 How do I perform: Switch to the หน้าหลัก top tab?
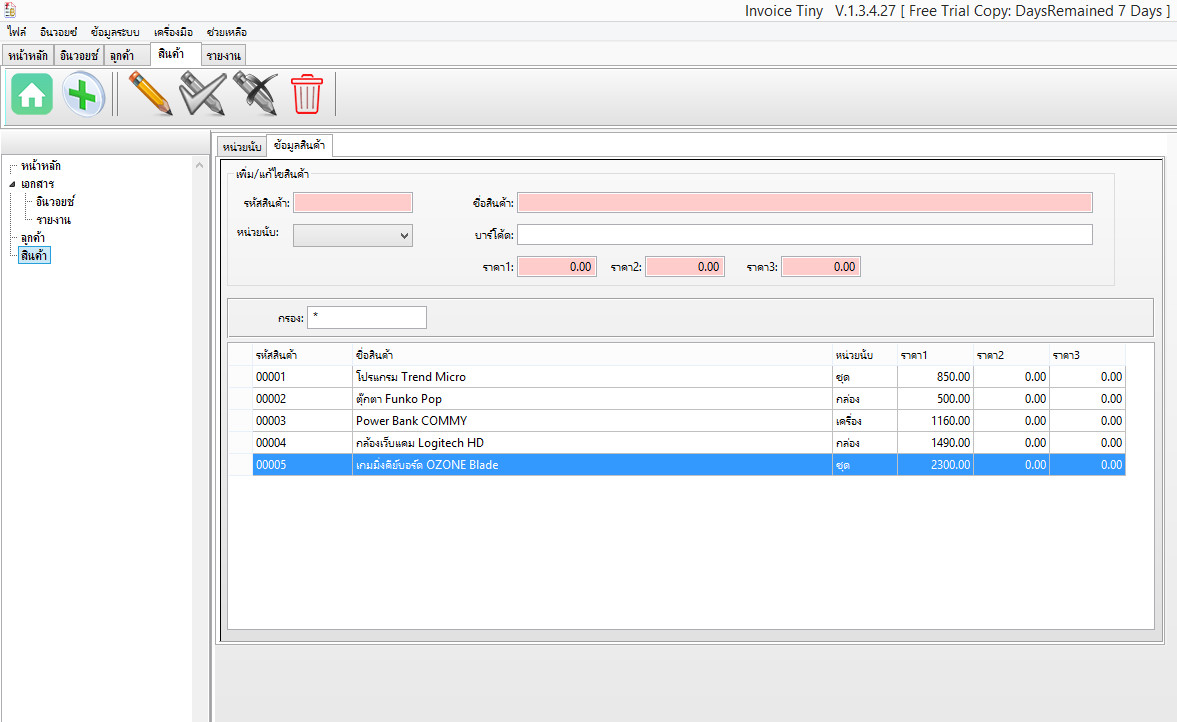[28, 56]
